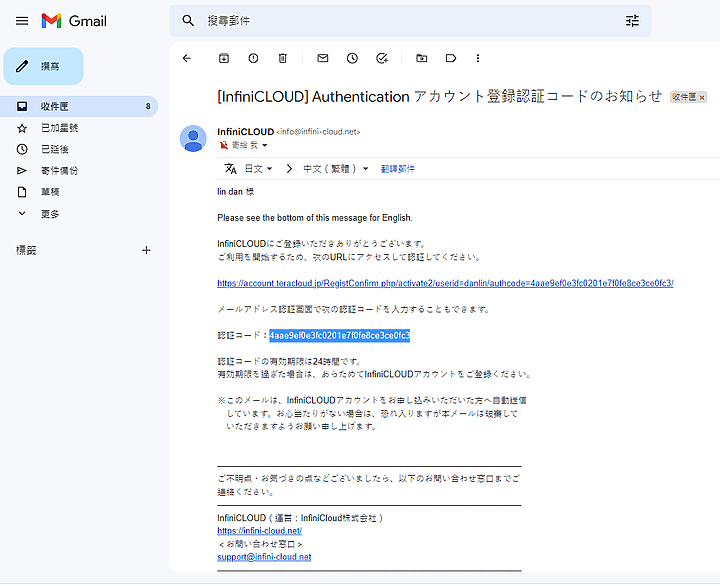The image size is (720, 586).
Task: Open the https://infini-cloud.net/ link
Action: point(259,531)
